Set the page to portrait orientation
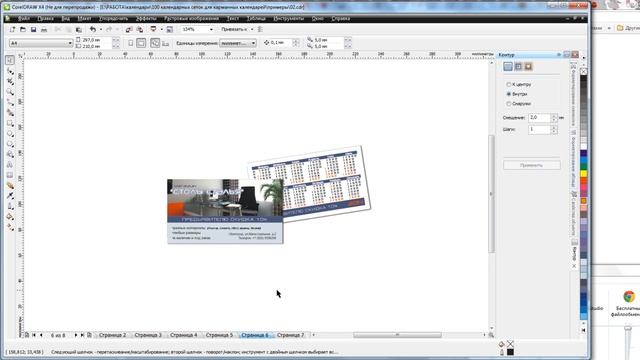This screenshot has width=640, height=360. click(131, 43)
